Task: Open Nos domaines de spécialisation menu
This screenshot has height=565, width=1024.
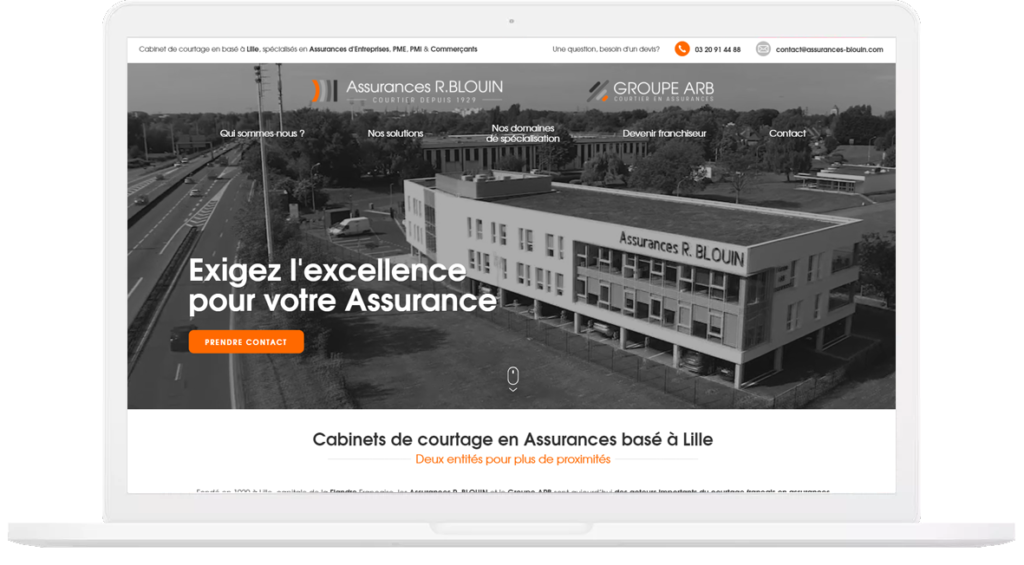Action: click(x=522, y=133)
